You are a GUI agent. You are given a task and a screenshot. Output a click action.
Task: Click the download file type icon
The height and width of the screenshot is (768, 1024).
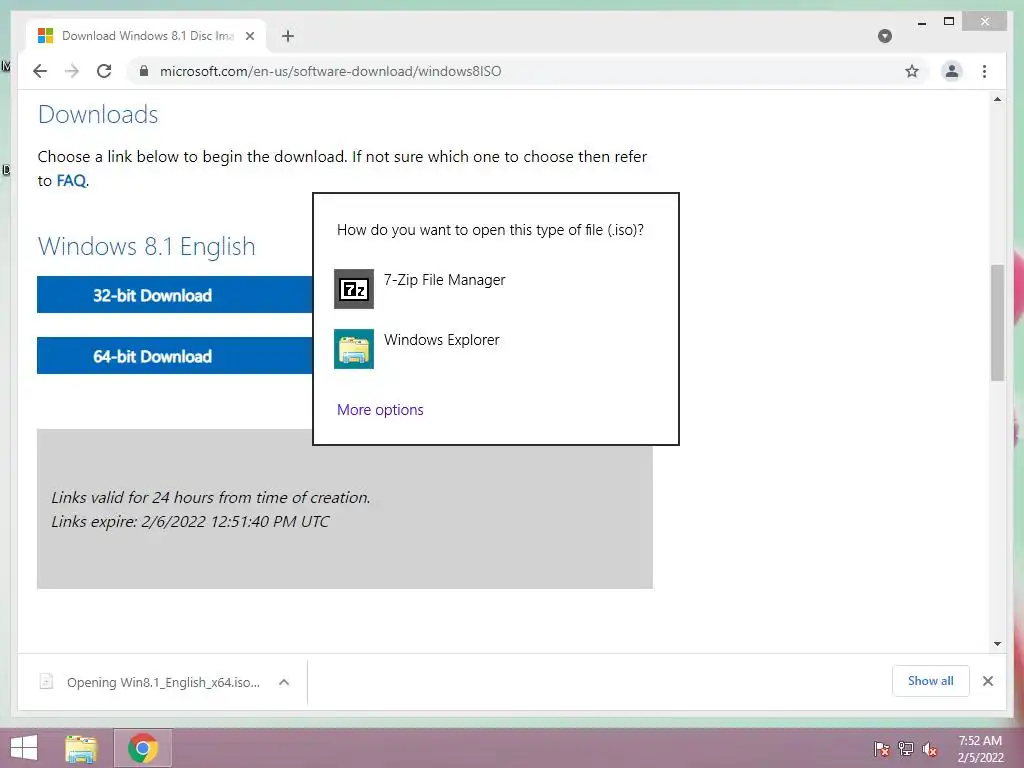point(46,682)
